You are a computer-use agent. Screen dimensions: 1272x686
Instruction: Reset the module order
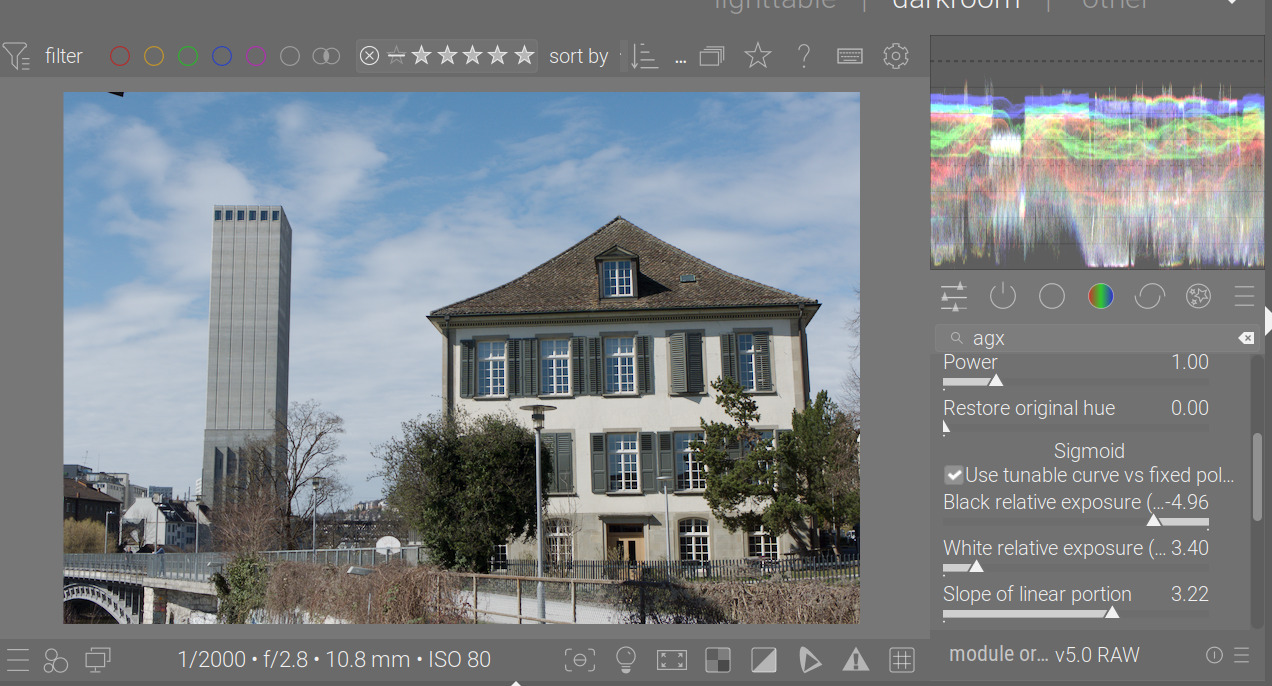click(1214, 655)
